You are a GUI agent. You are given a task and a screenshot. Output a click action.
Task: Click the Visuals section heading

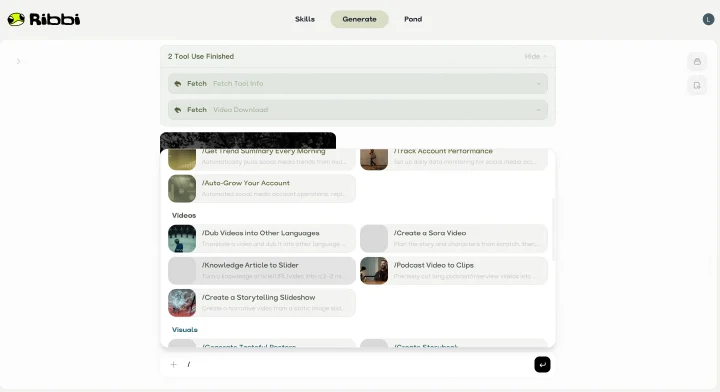pyautogui.click(x=185, y=330)
